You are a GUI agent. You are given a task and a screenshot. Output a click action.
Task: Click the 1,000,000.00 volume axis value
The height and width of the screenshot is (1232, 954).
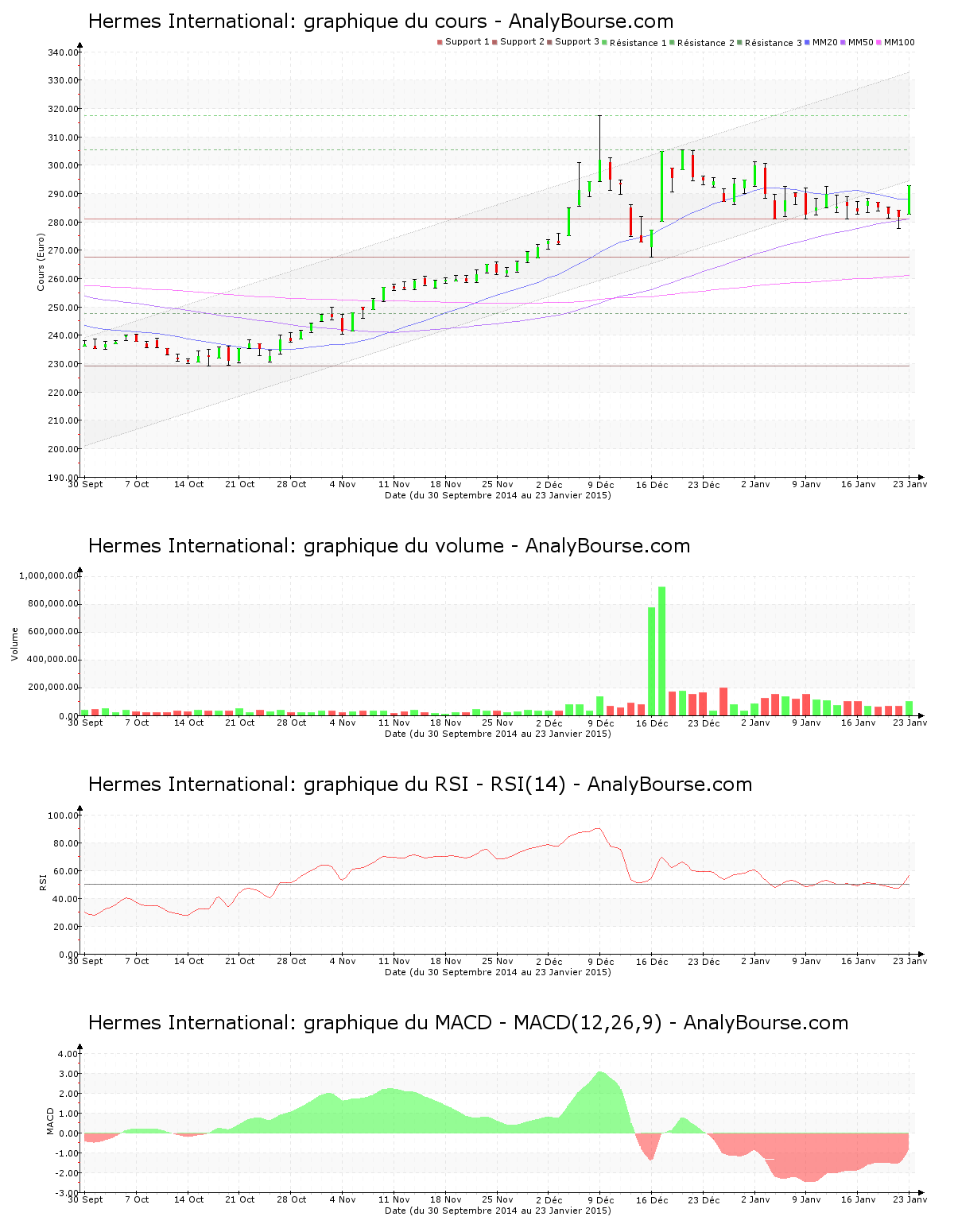coord(49,575)
